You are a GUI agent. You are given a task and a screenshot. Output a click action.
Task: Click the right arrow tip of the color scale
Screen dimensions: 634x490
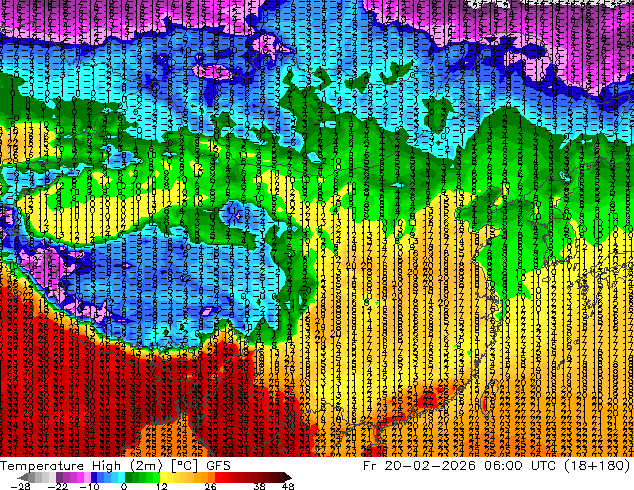pos(288,478)
